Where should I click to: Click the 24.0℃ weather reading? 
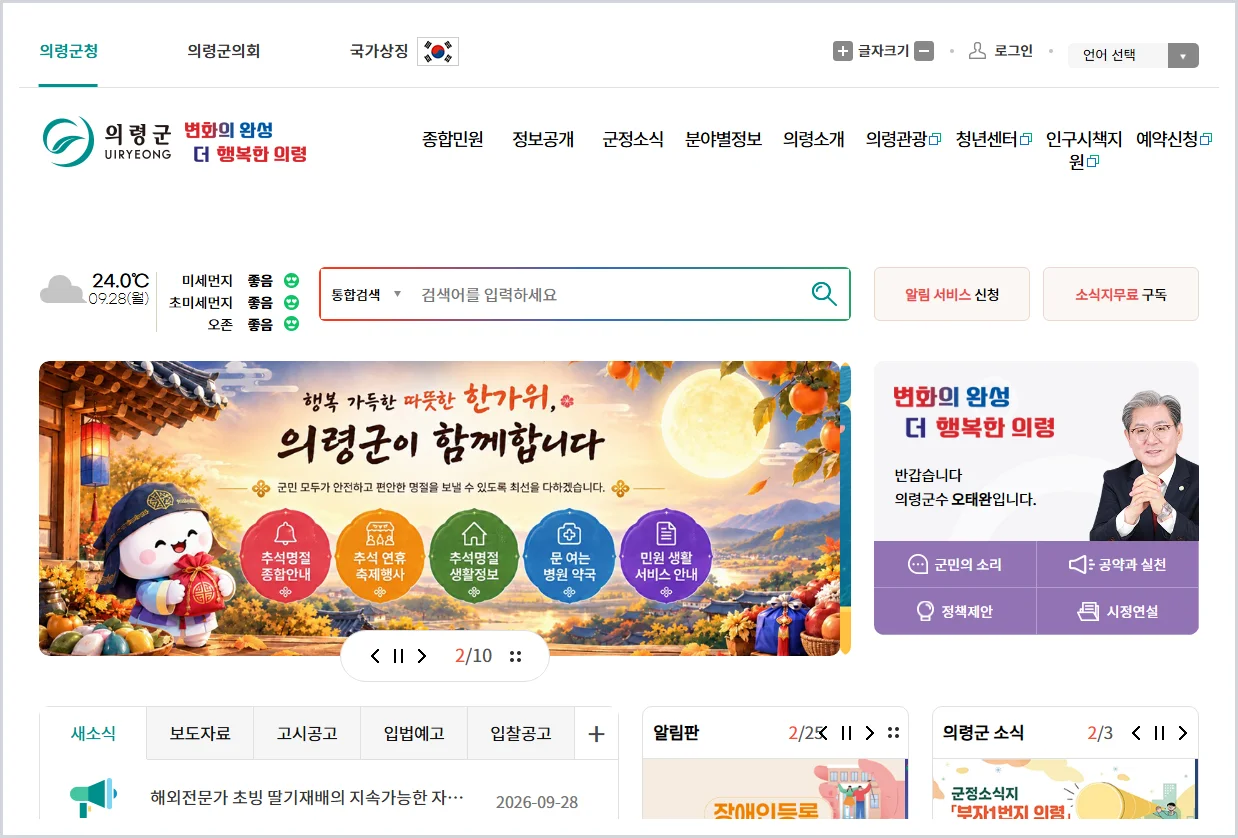click(x=120, y=280)
